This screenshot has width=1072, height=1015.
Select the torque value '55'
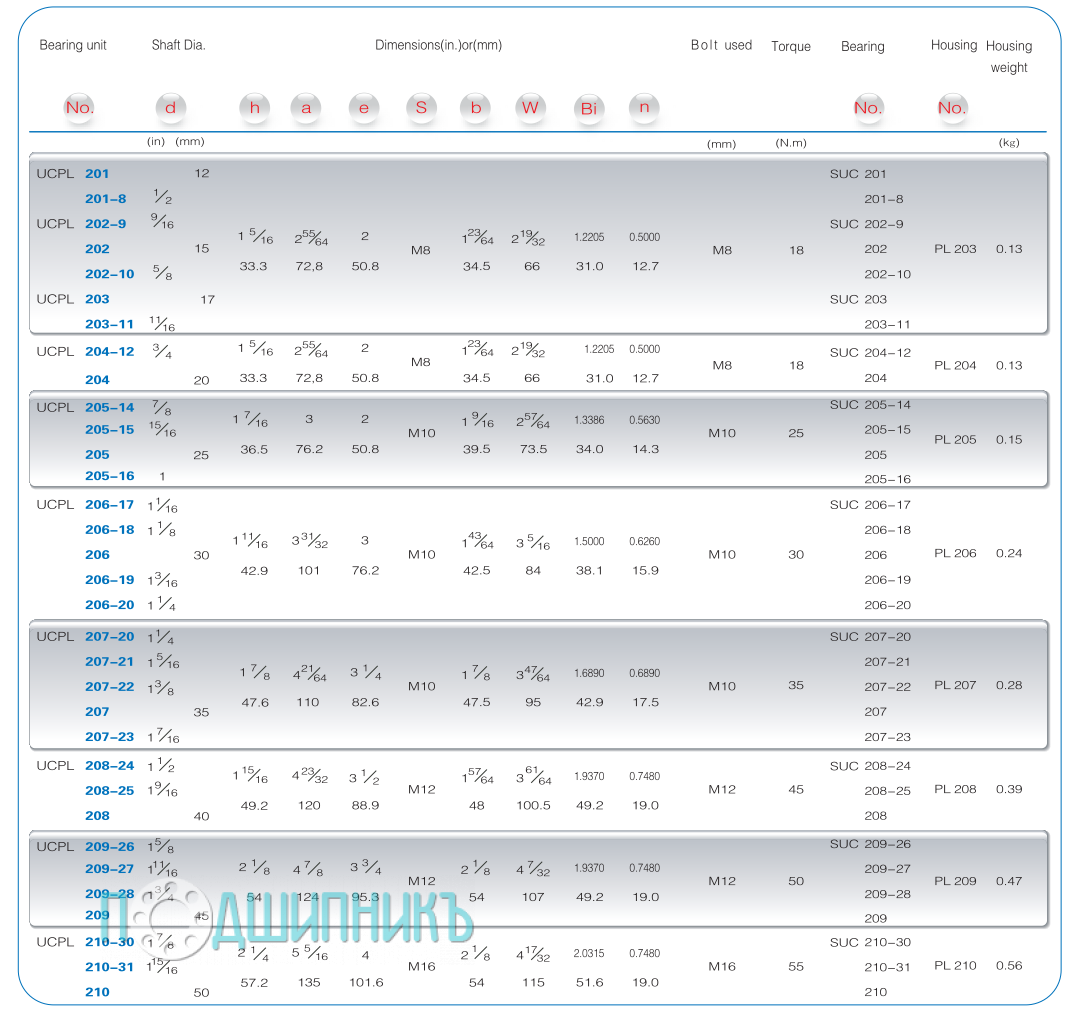[796, 966]
